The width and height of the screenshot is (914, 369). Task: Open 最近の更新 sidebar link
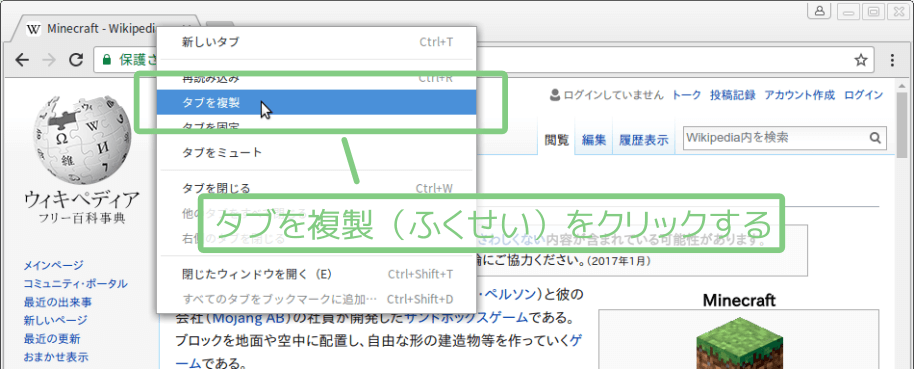tap(52, 339)
